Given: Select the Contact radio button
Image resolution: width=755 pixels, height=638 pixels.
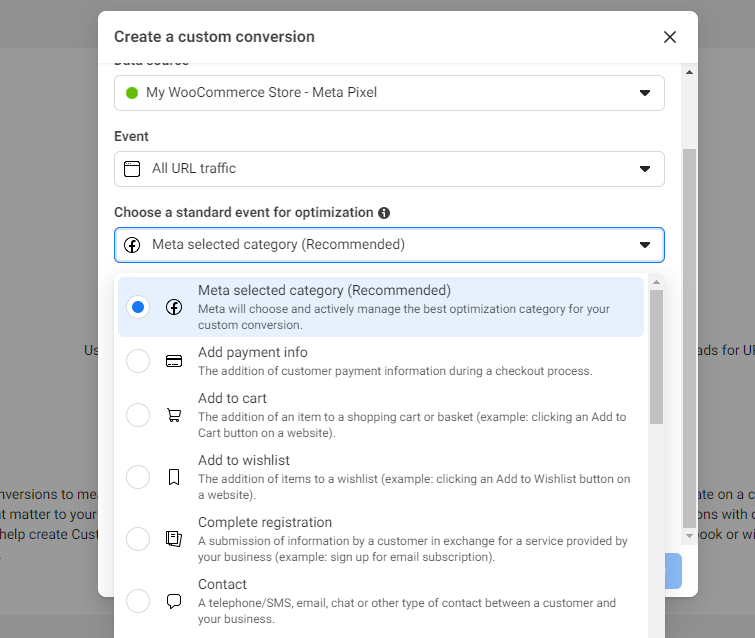Looking at the screenshot, I should 138,601.
